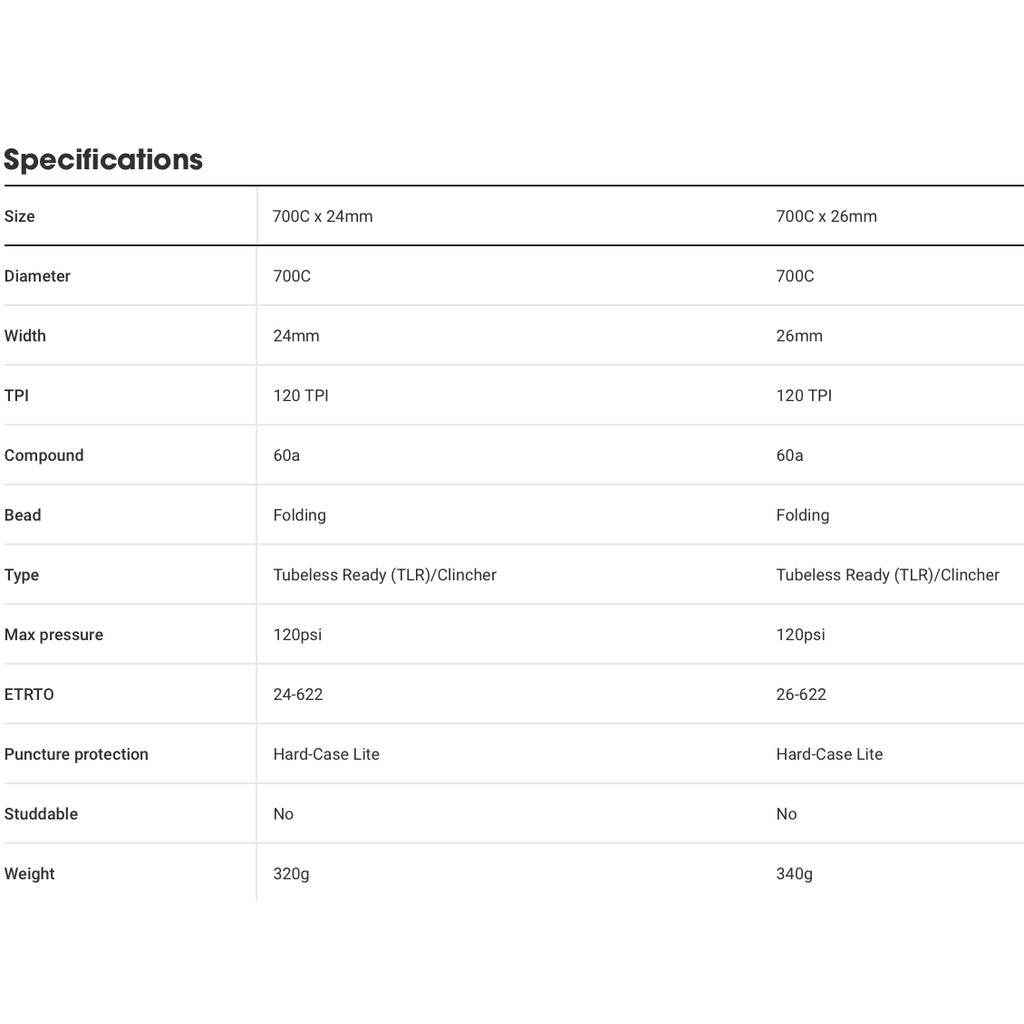
Task: Click the TPI row label
Action: coord(16,396)
